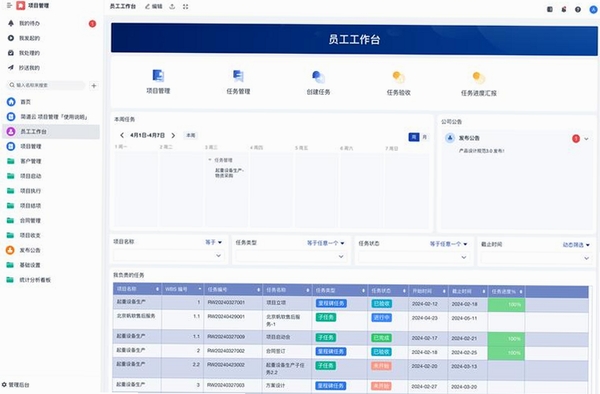Go to 首页 home page
The image size is (600, 394).
(x=25, y=102)
